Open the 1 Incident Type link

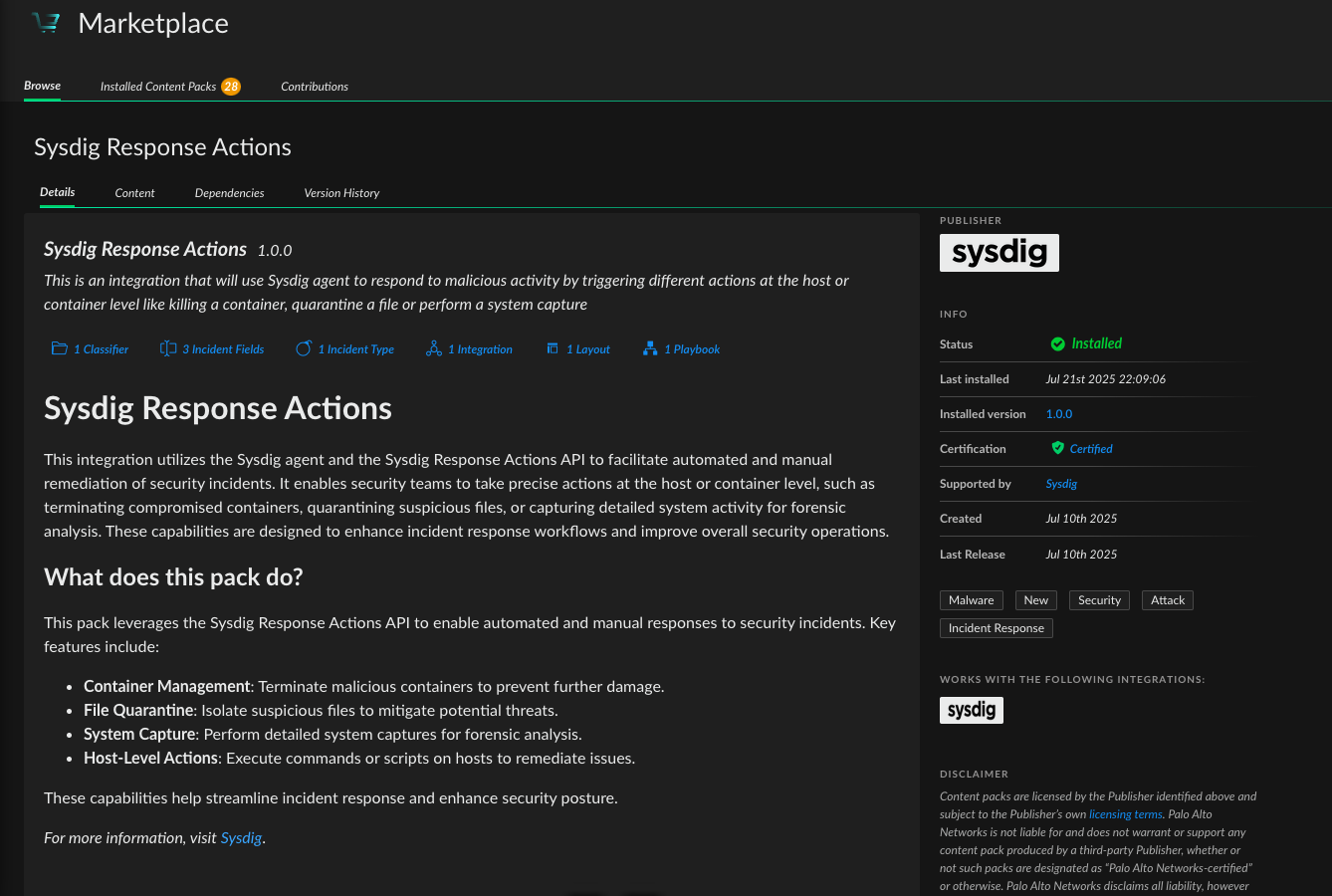356,349
